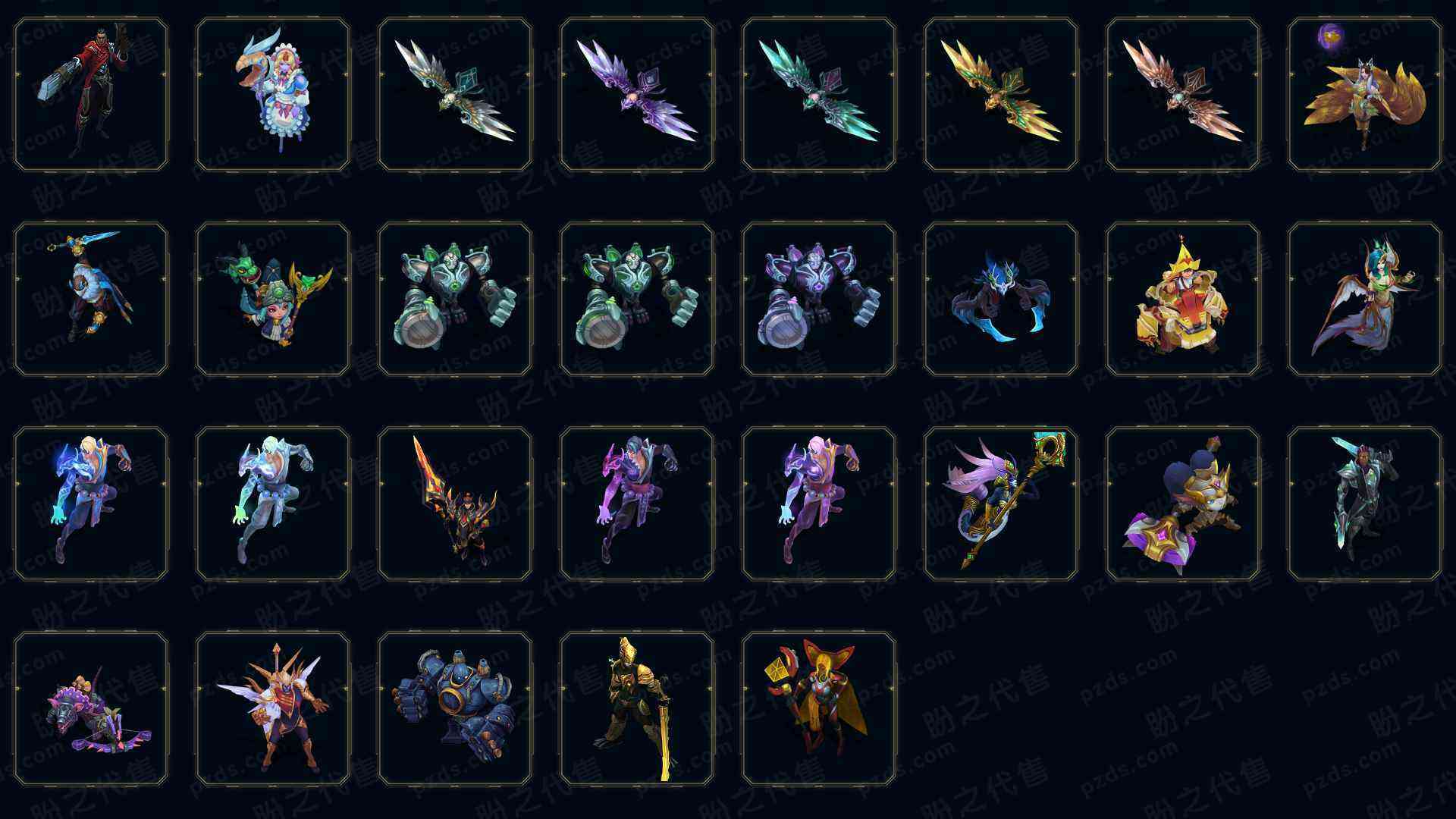Select the yellow-caped red-helmet mage

coord(819,708)
